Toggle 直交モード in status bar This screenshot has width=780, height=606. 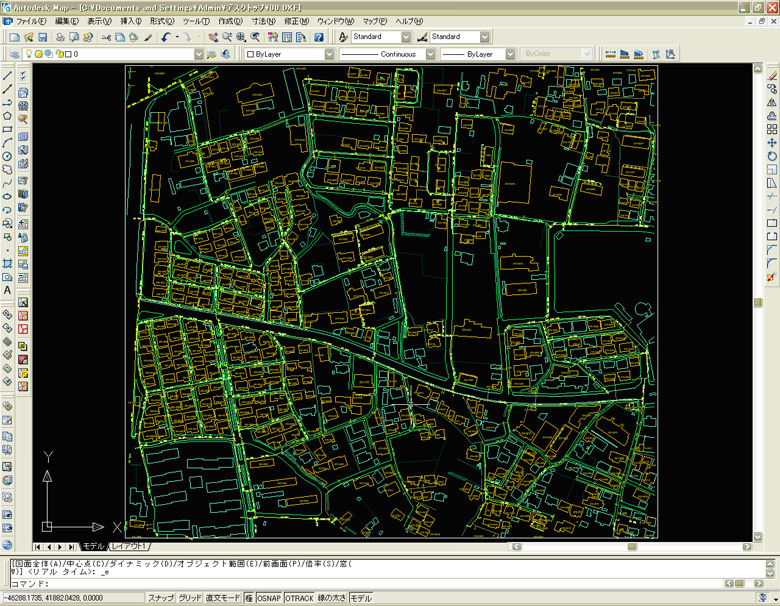tap(222, 598)
